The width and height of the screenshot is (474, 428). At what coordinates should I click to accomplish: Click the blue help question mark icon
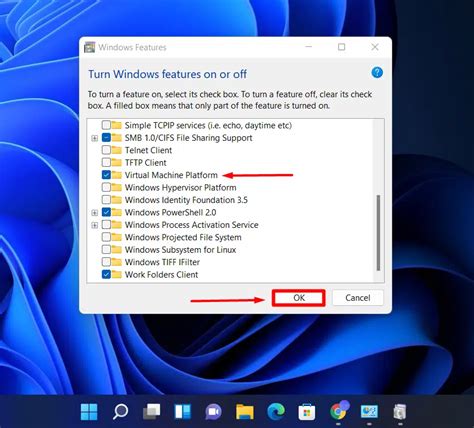point(377,72)
